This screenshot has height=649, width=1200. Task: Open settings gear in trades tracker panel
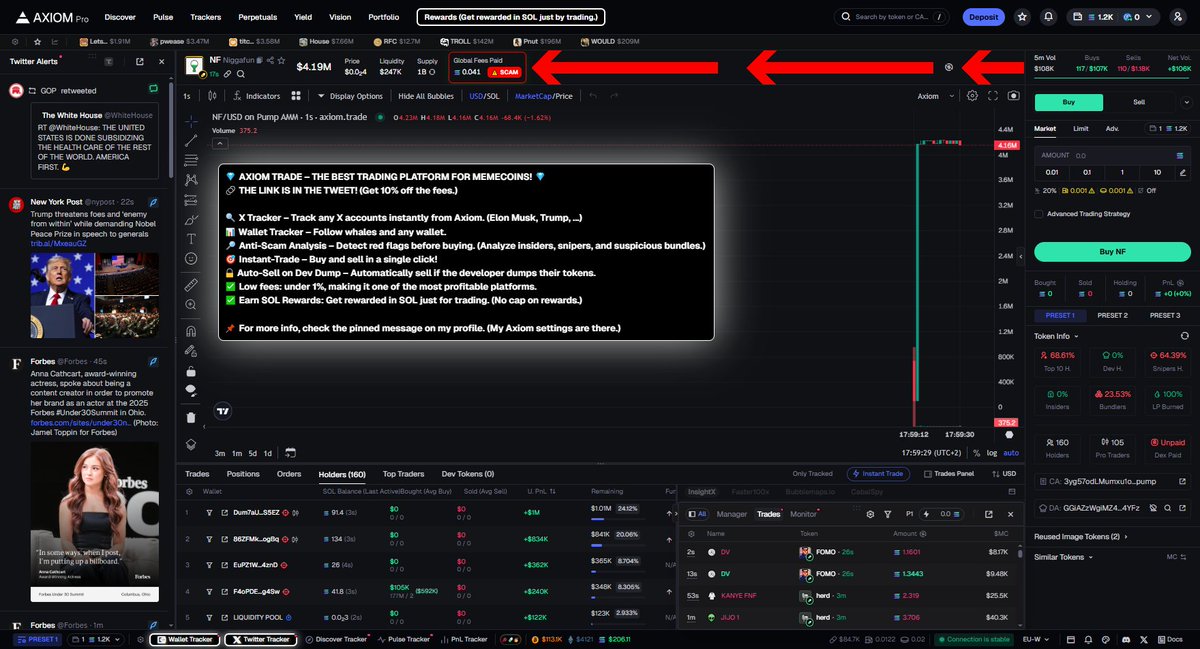tap(870, 514)
